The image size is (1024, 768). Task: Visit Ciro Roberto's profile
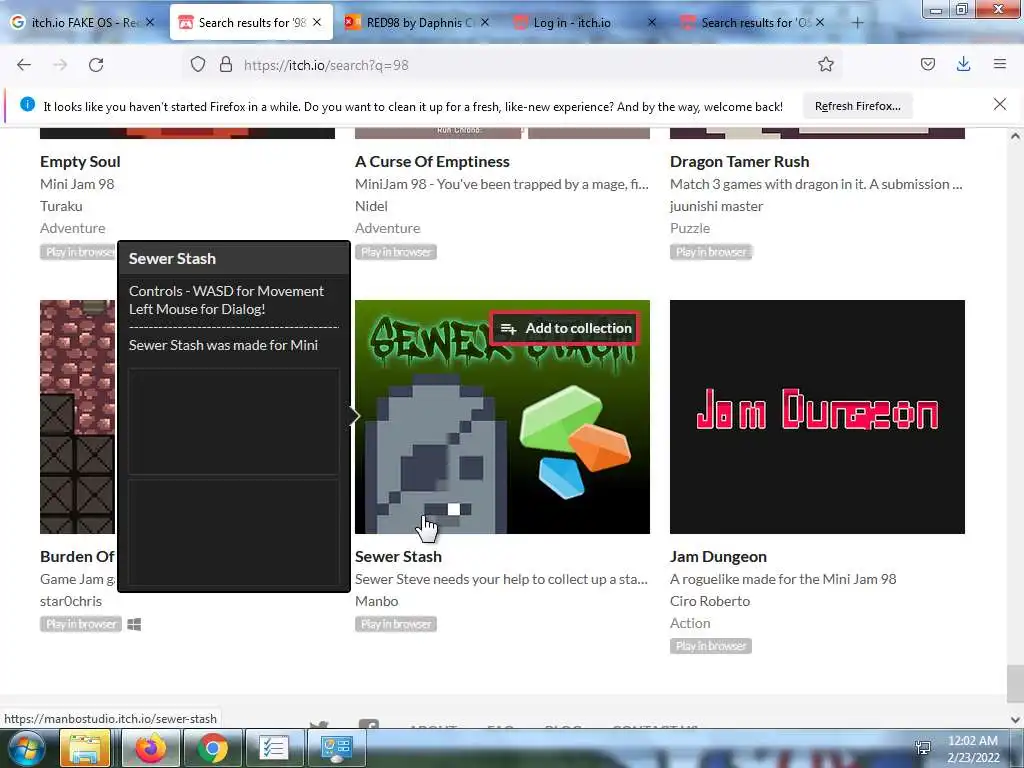pos(710,601)
